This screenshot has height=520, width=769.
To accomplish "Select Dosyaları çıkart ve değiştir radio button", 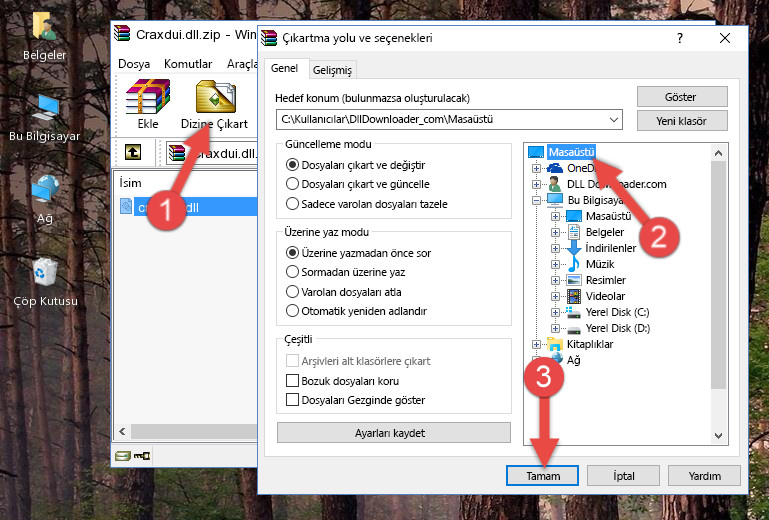I will (x=292, y=165).
